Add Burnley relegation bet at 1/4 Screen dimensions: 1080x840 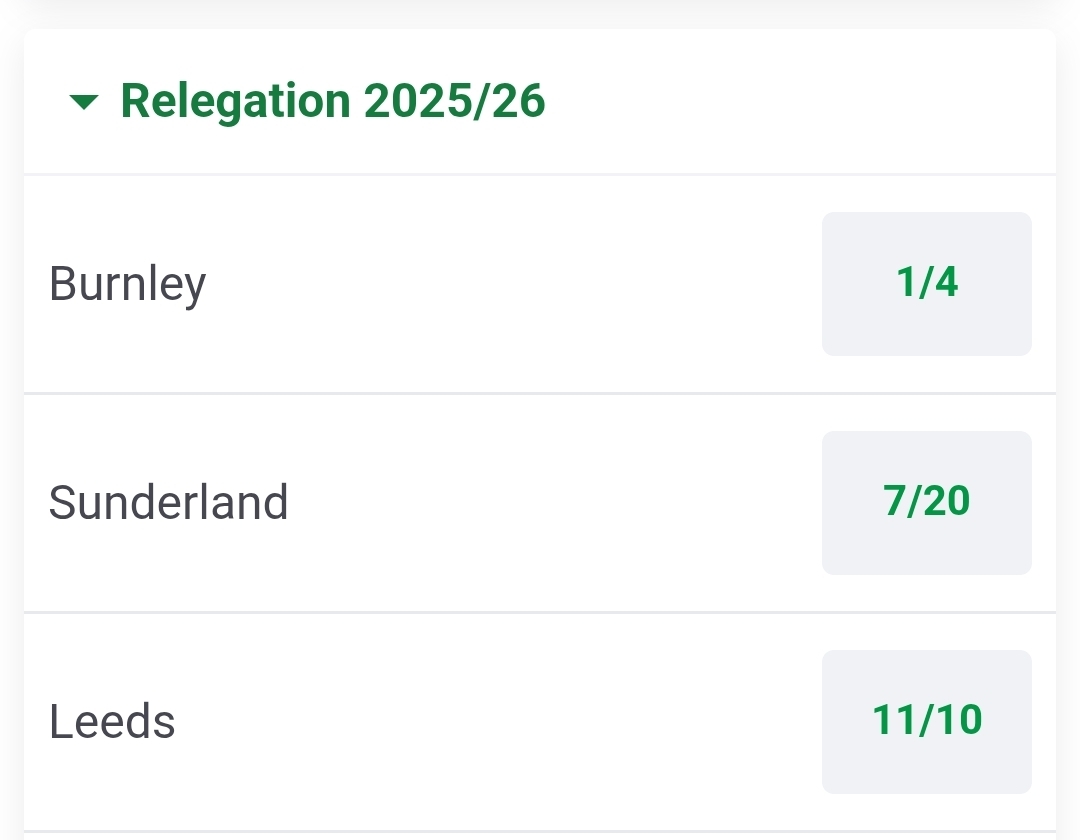click(926, 284)
